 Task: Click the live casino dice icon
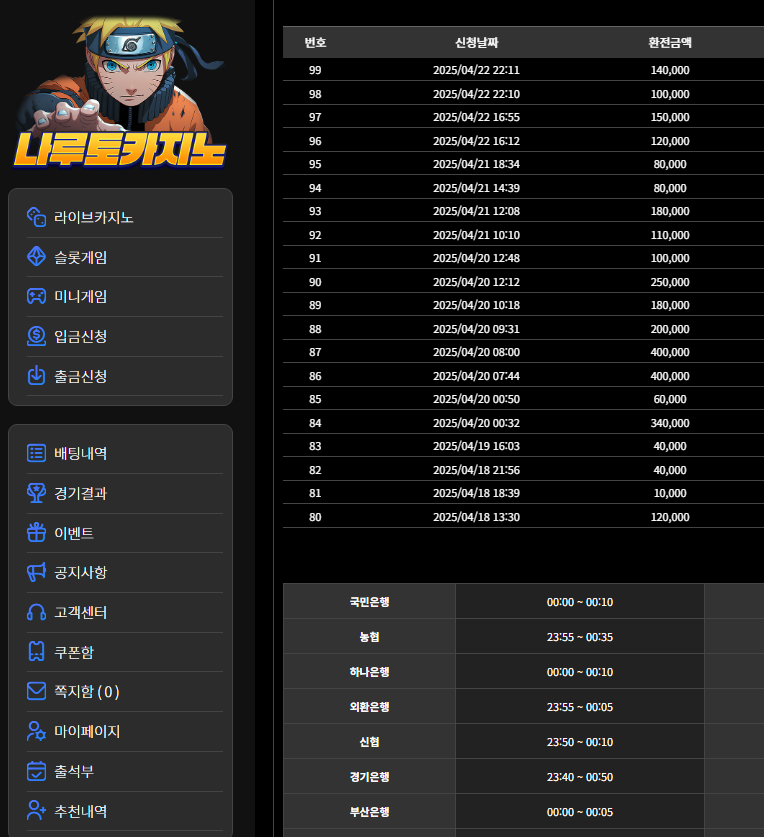(37, 217)
